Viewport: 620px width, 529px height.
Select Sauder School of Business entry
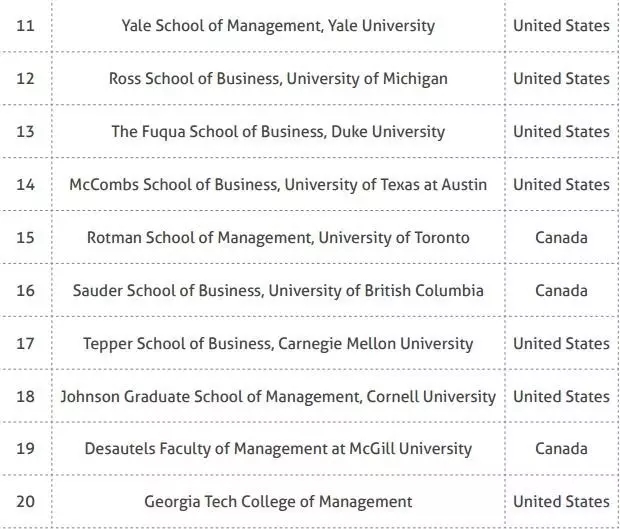point(278,291)
